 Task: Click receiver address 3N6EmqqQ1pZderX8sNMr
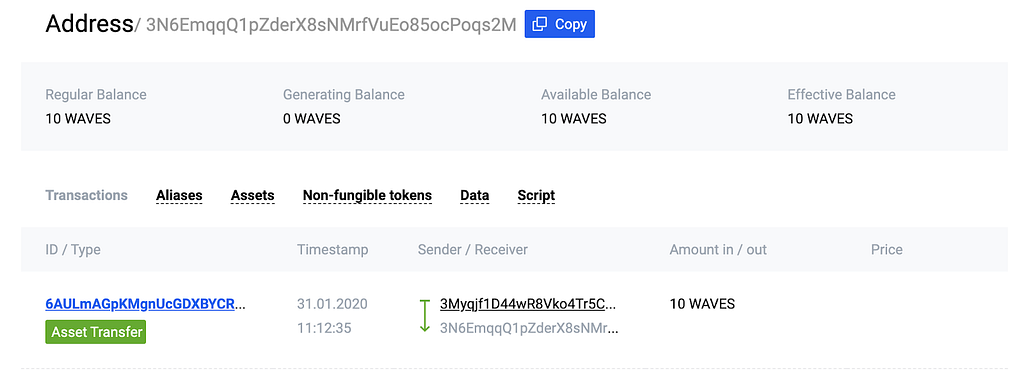529,327
